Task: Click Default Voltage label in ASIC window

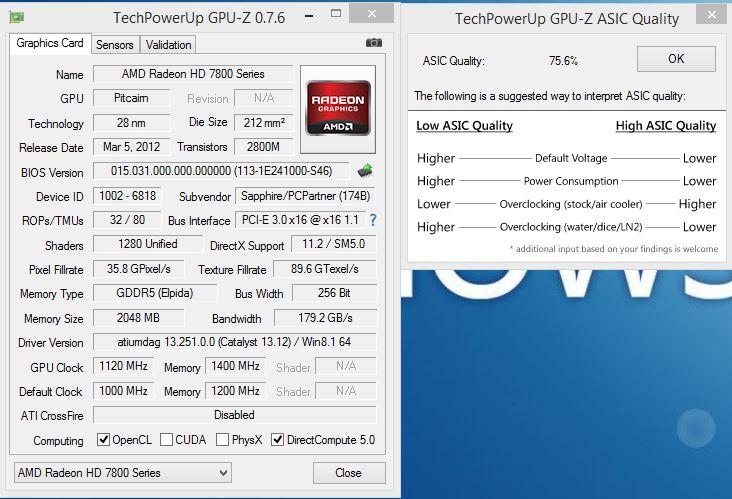Action: [x=571, y=158]
